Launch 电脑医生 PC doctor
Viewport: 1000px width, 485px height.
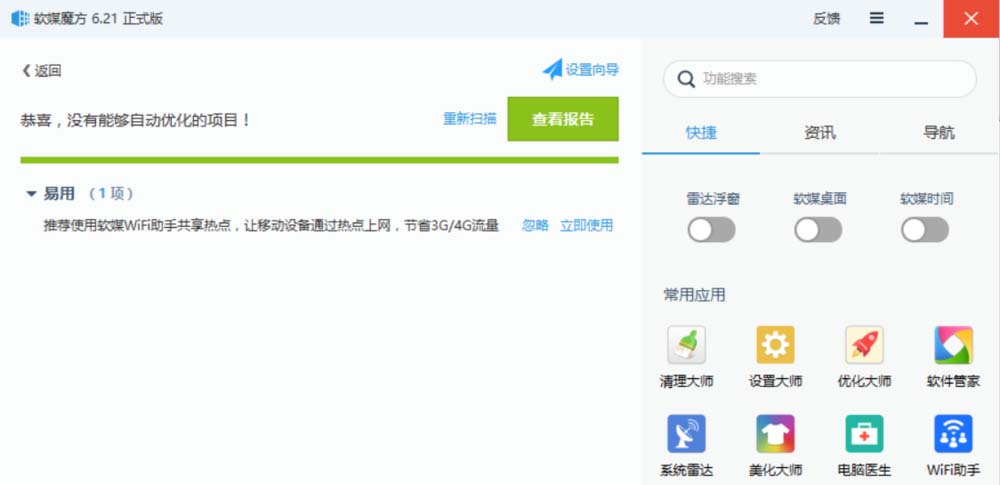(x=864, y=434)
